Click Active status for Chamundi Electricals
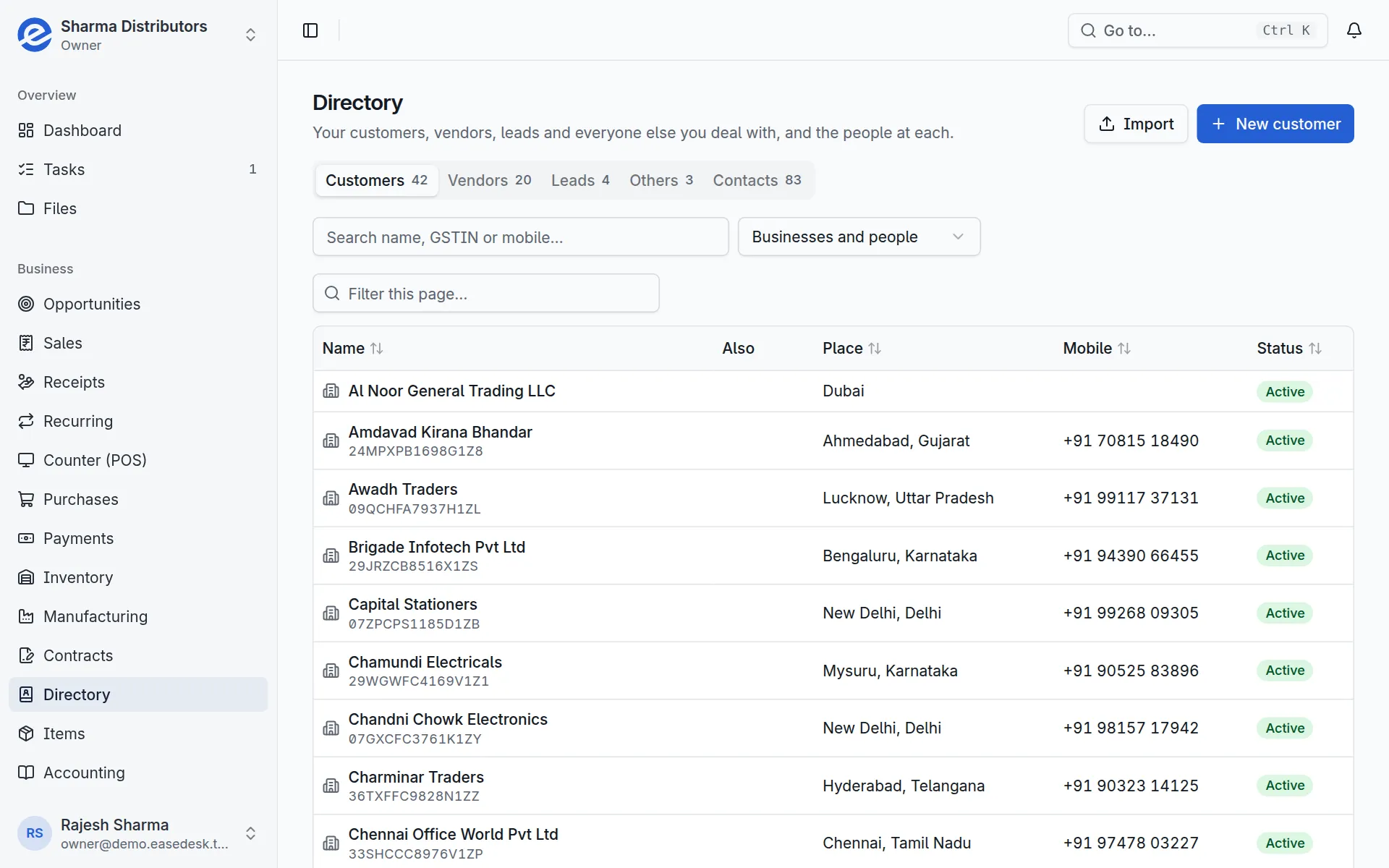Image resolution: width=1389 pixels, height=868 pixels. 1284,671
